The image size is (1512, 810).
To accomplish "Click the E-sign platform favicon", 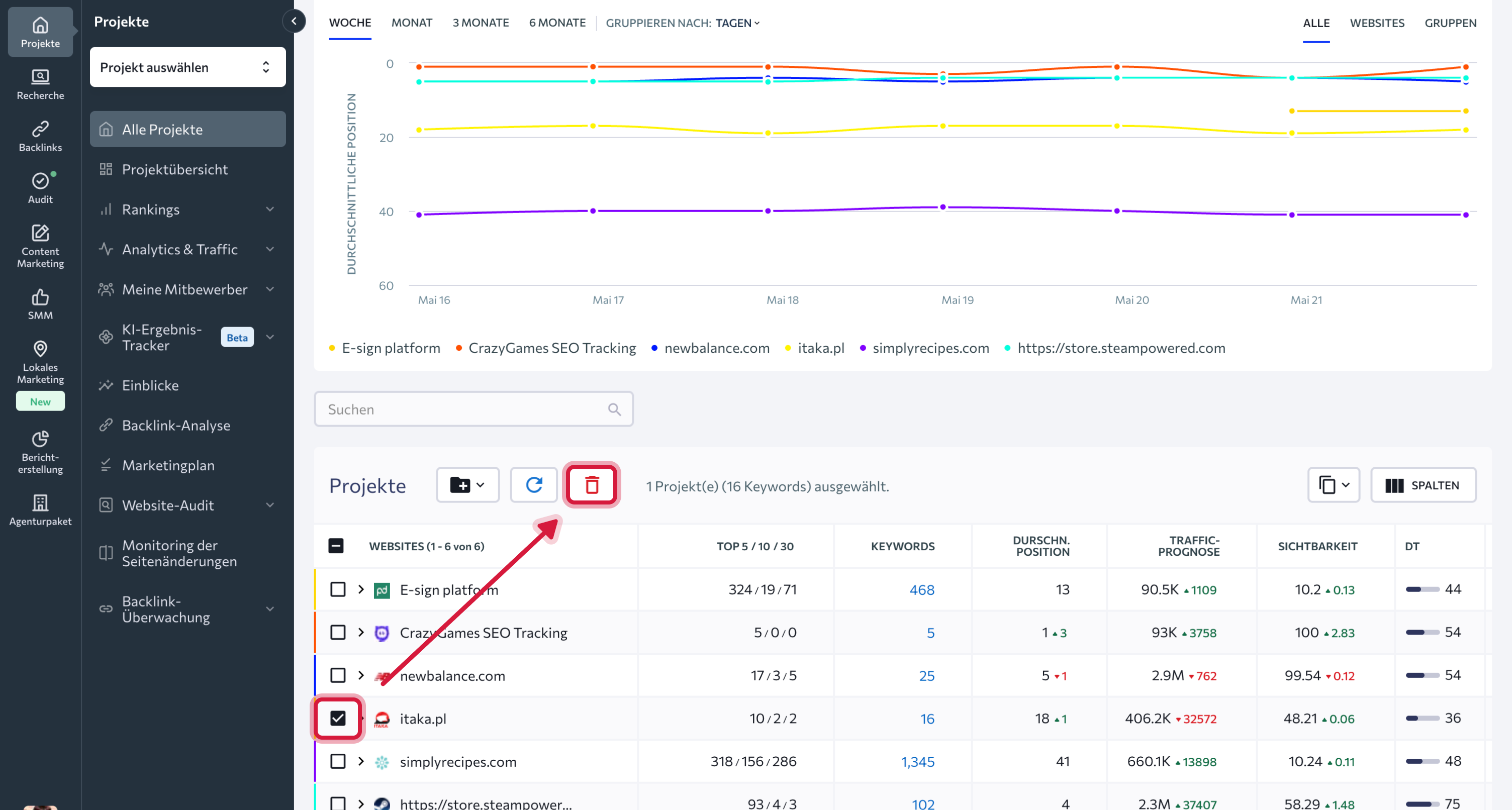I will [382, 590].
